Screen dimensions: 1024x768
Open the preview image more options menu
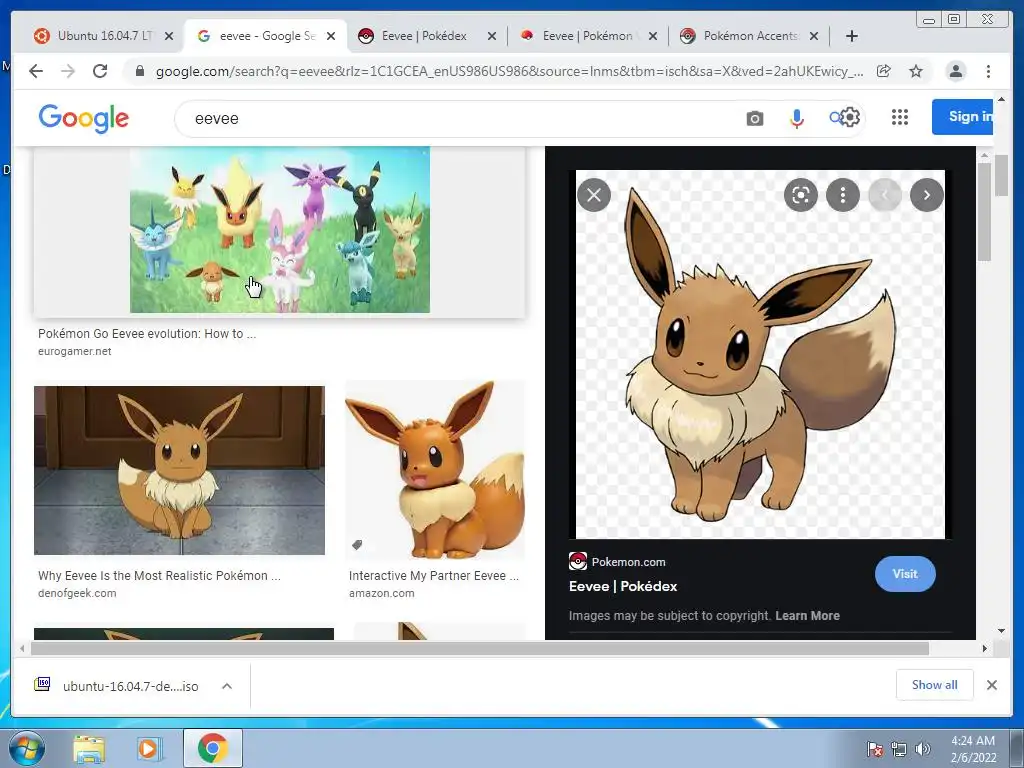click(x=842, y=195)
